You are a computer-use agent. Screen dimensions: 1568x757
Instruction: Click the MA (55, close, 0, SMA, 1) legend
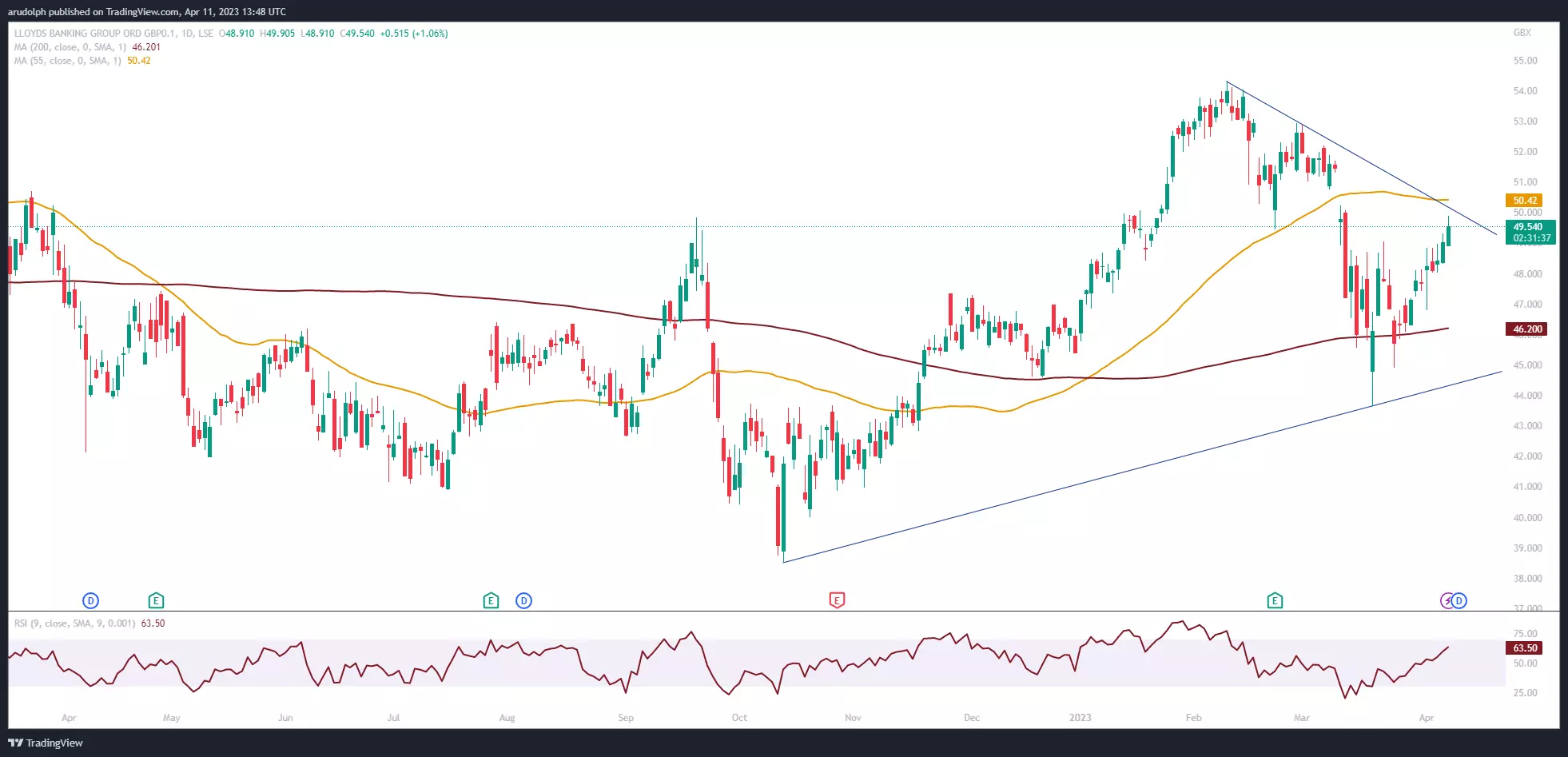(67, 61)
